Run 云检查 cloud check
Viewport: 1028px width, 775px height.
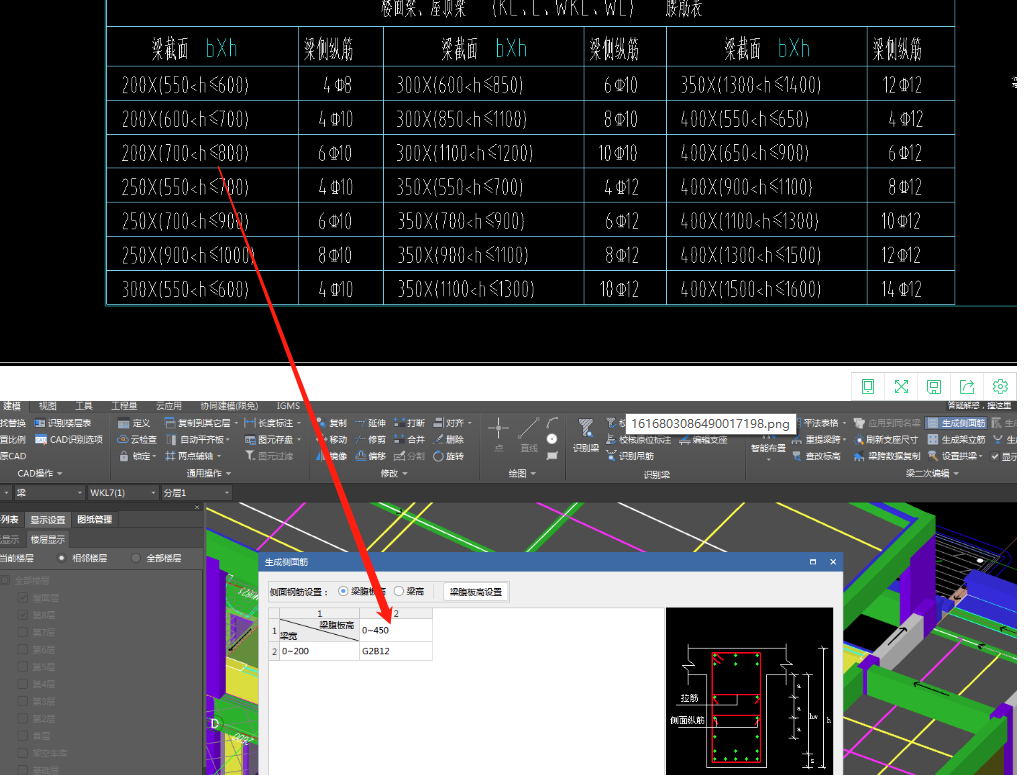coord(136,439)
